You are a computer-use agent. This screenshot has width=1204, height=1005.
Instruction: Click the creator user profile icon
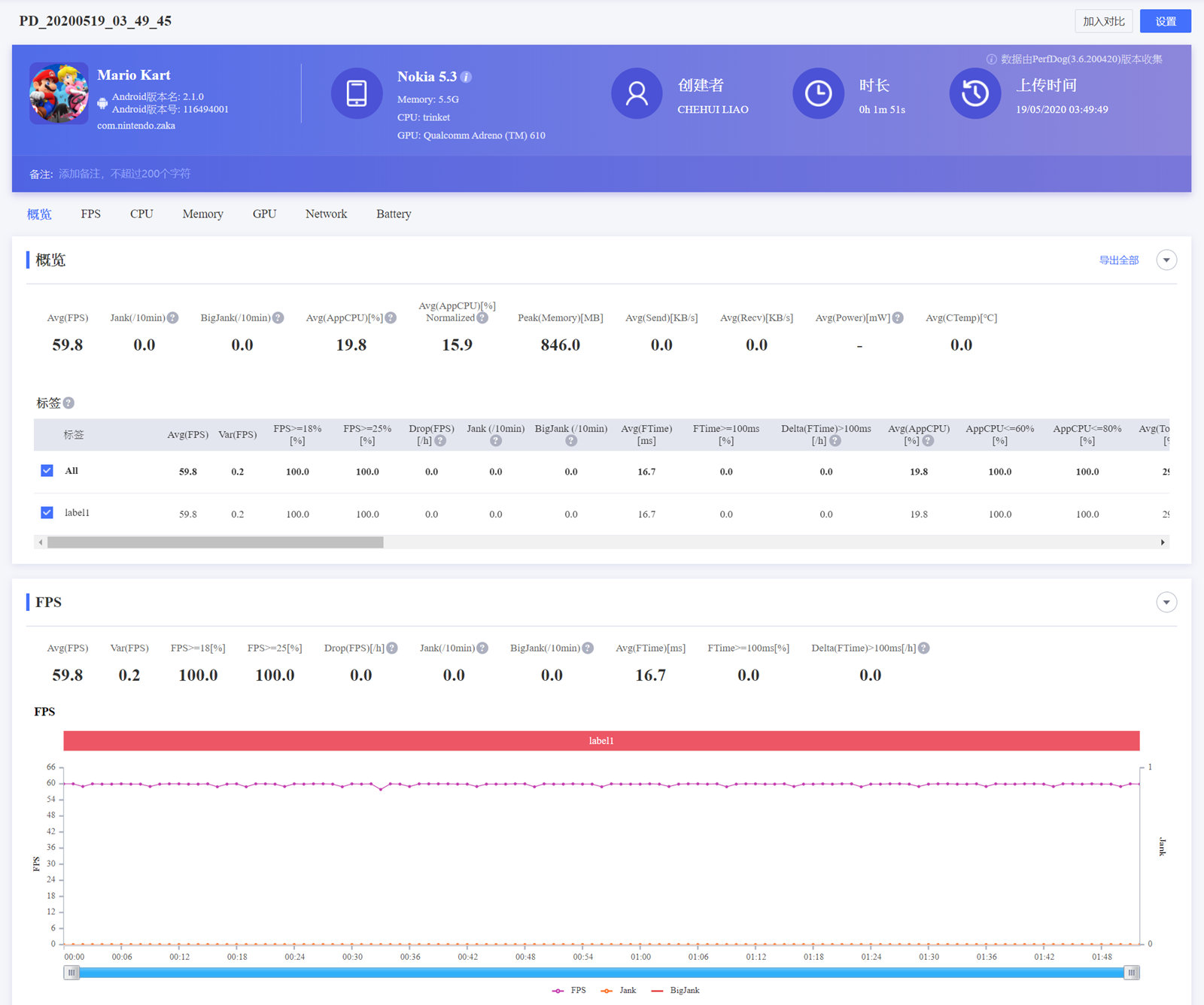click(637, 93)
